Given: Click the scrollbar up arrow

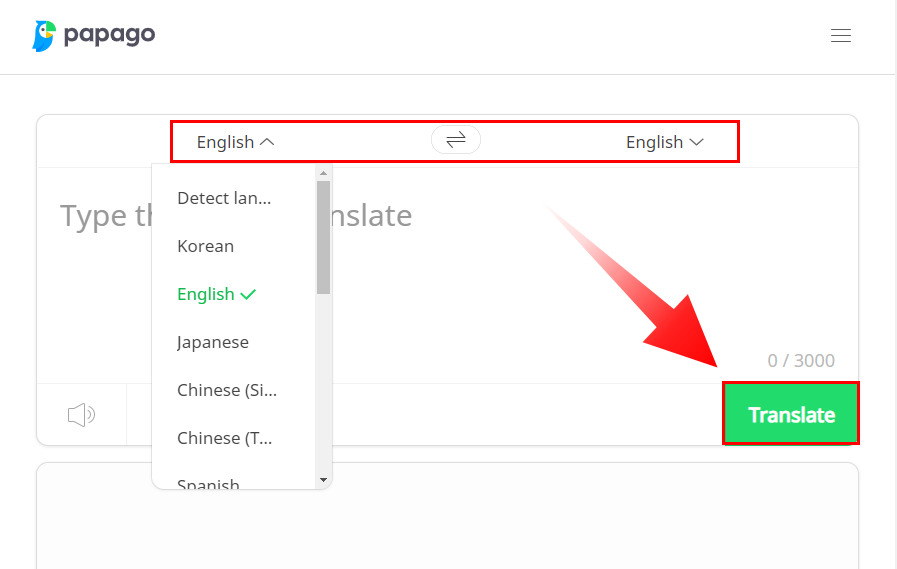Looking at the screenshot, I should pyautogui.click(x=323, y=173).
